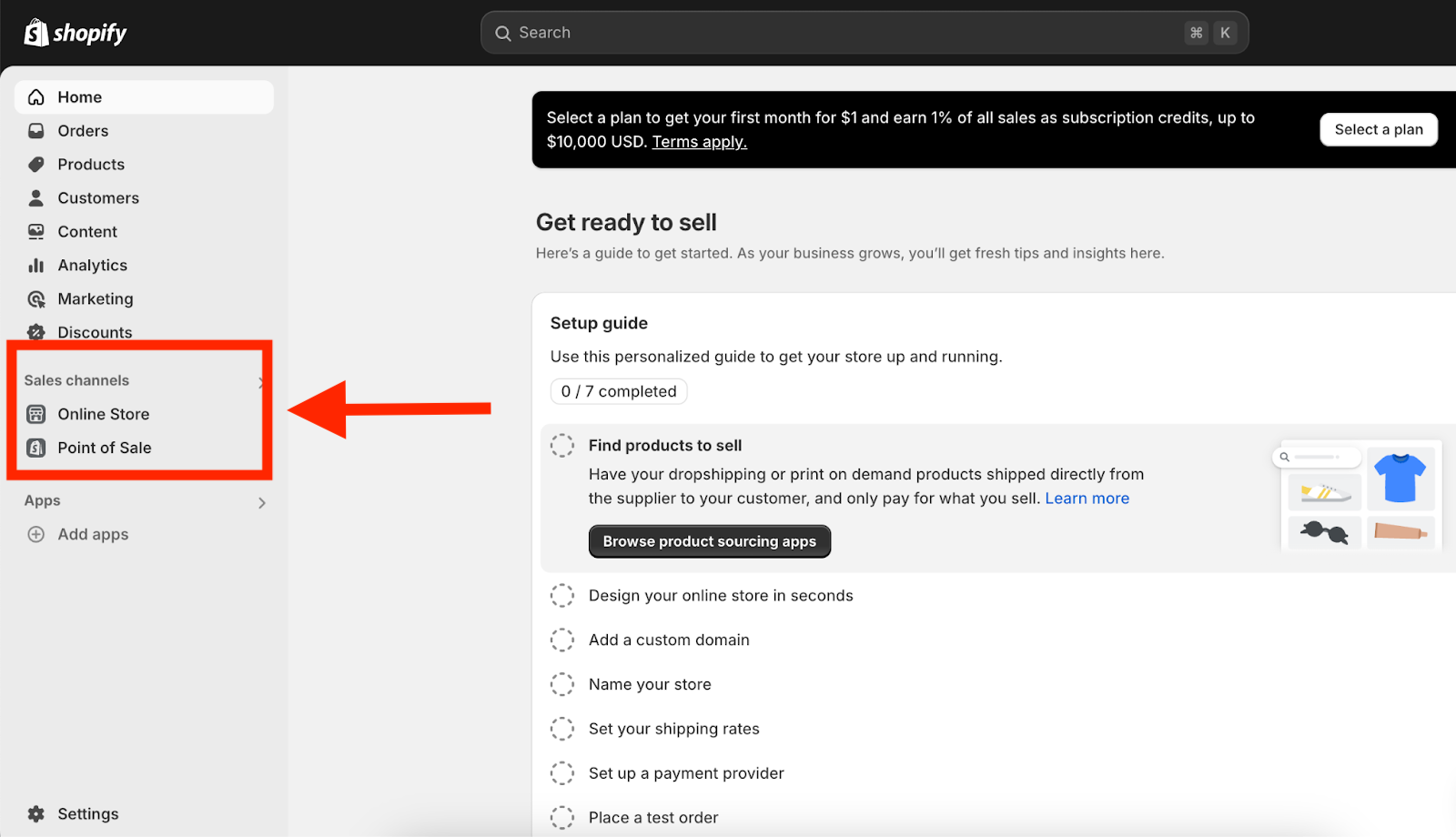Click Browse product sourcing apps button
The width and height of the screenshot is (1456, 837).
tap(710, 541)
